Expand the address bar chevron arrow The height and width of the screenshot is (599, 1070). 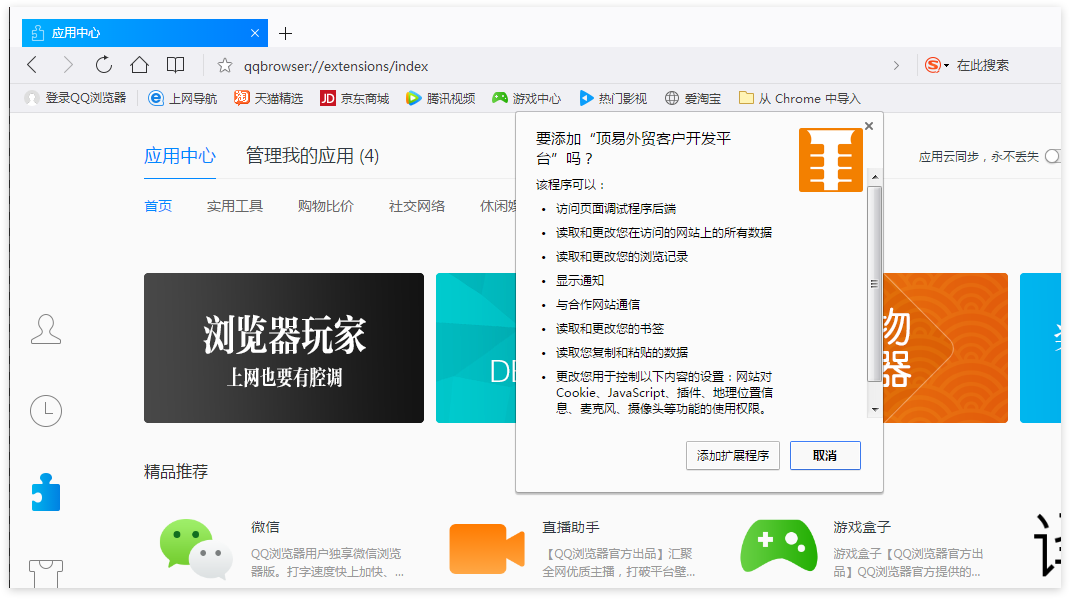point(896,65)
